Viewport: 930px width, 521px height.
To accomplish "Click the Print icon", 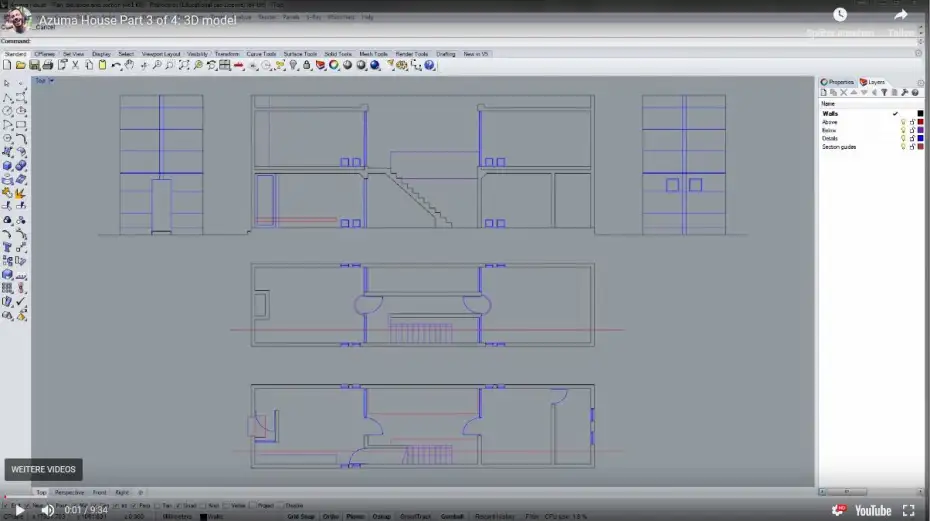I will coord(48,65).
